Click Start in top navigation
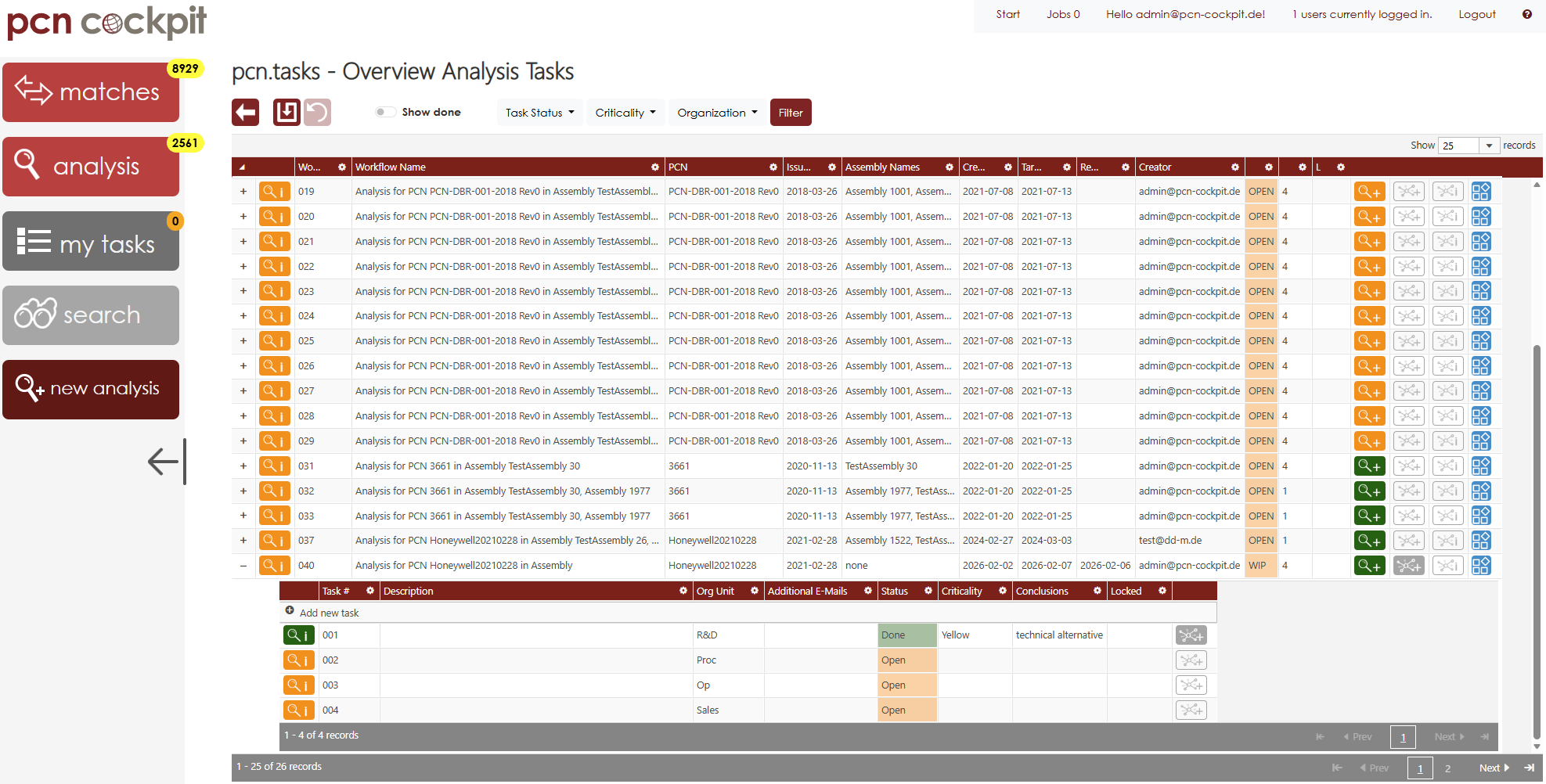This screenshot has height=784, width=1546. [1007, 14]
